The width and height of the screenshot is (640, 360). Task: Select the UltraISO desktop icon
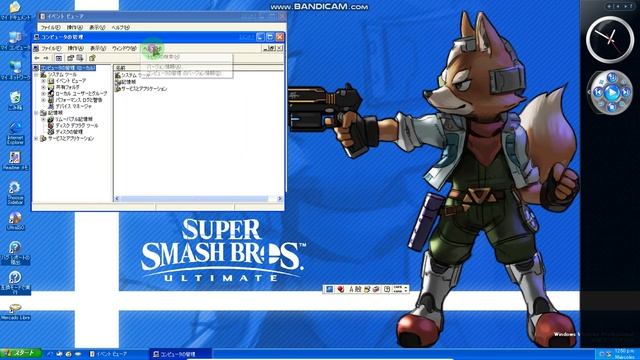(15, 221)
